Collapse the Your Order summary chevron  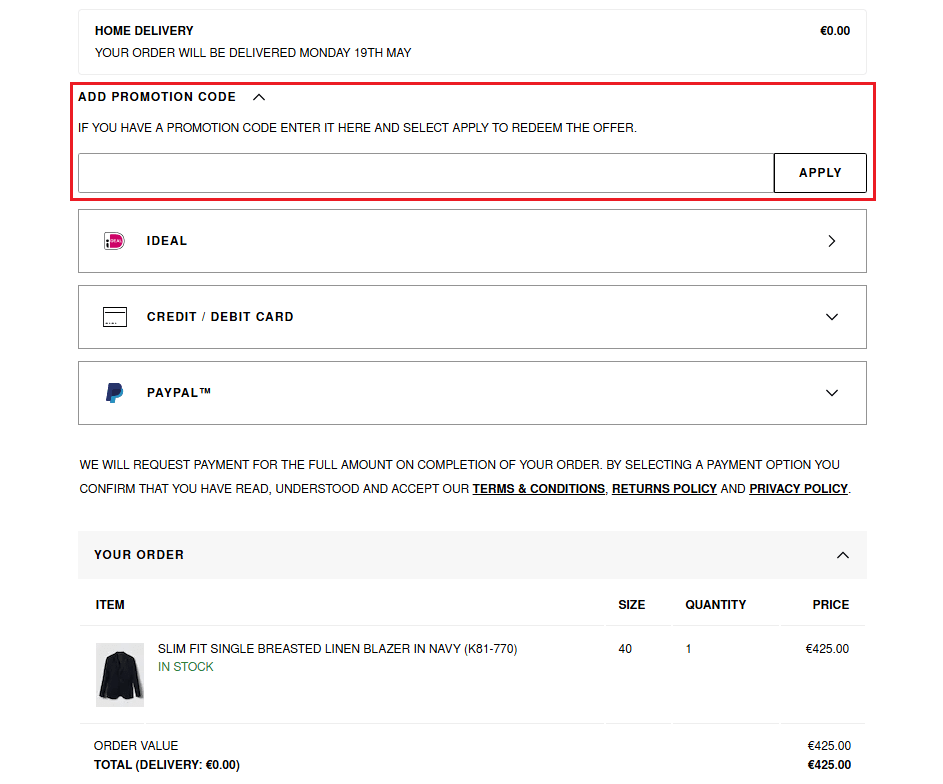pyautogui.click(x=843, y=555)
